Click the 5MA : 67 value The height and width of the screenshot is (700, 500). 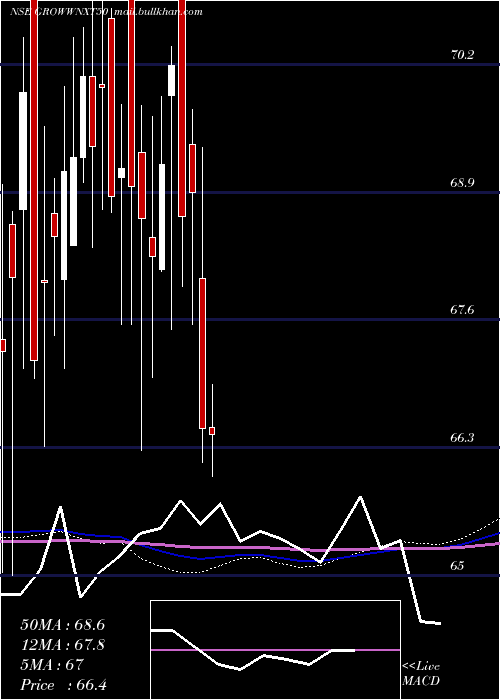[52, 665]
